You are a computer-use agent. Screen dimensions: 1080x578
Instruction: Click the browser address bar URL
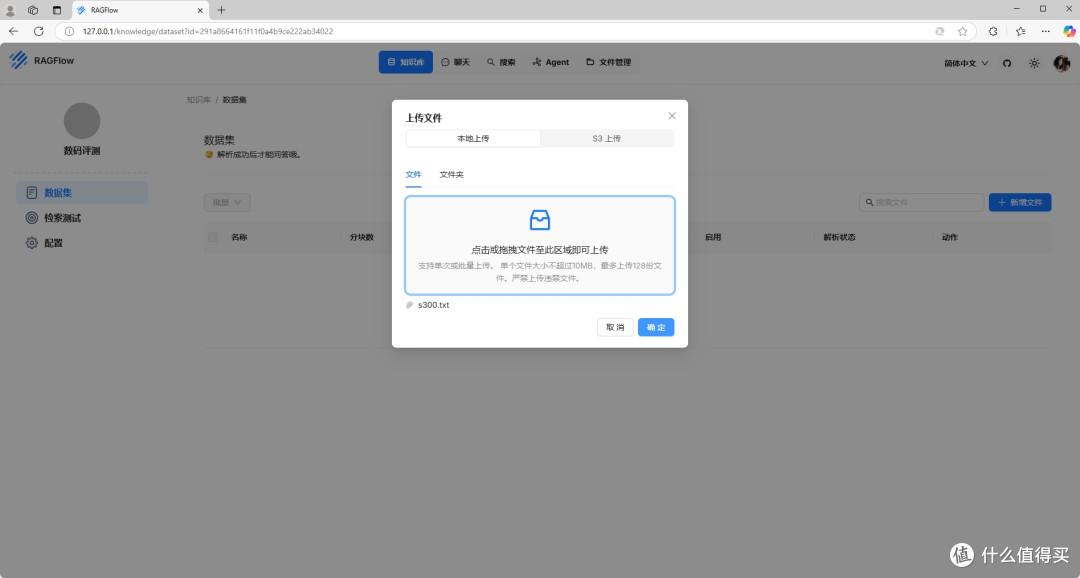click(x=207, y=31)
